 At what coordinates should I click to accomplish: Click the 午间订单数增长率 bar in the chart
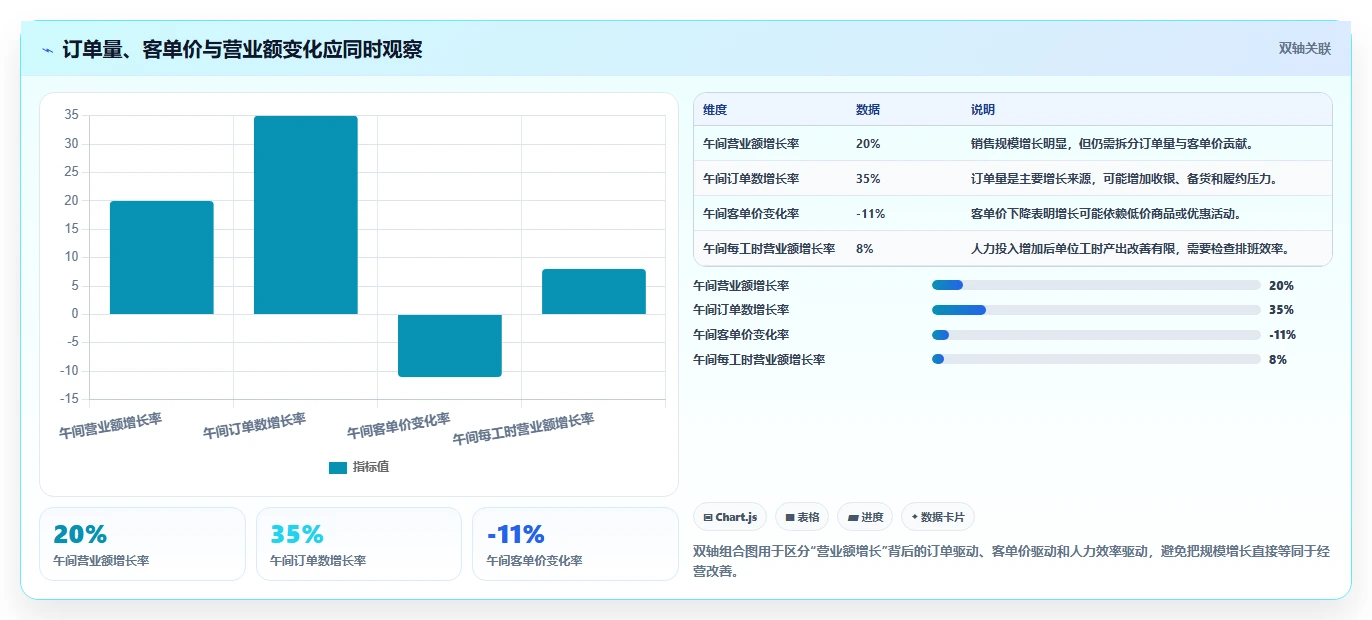(x=306, y=215)
